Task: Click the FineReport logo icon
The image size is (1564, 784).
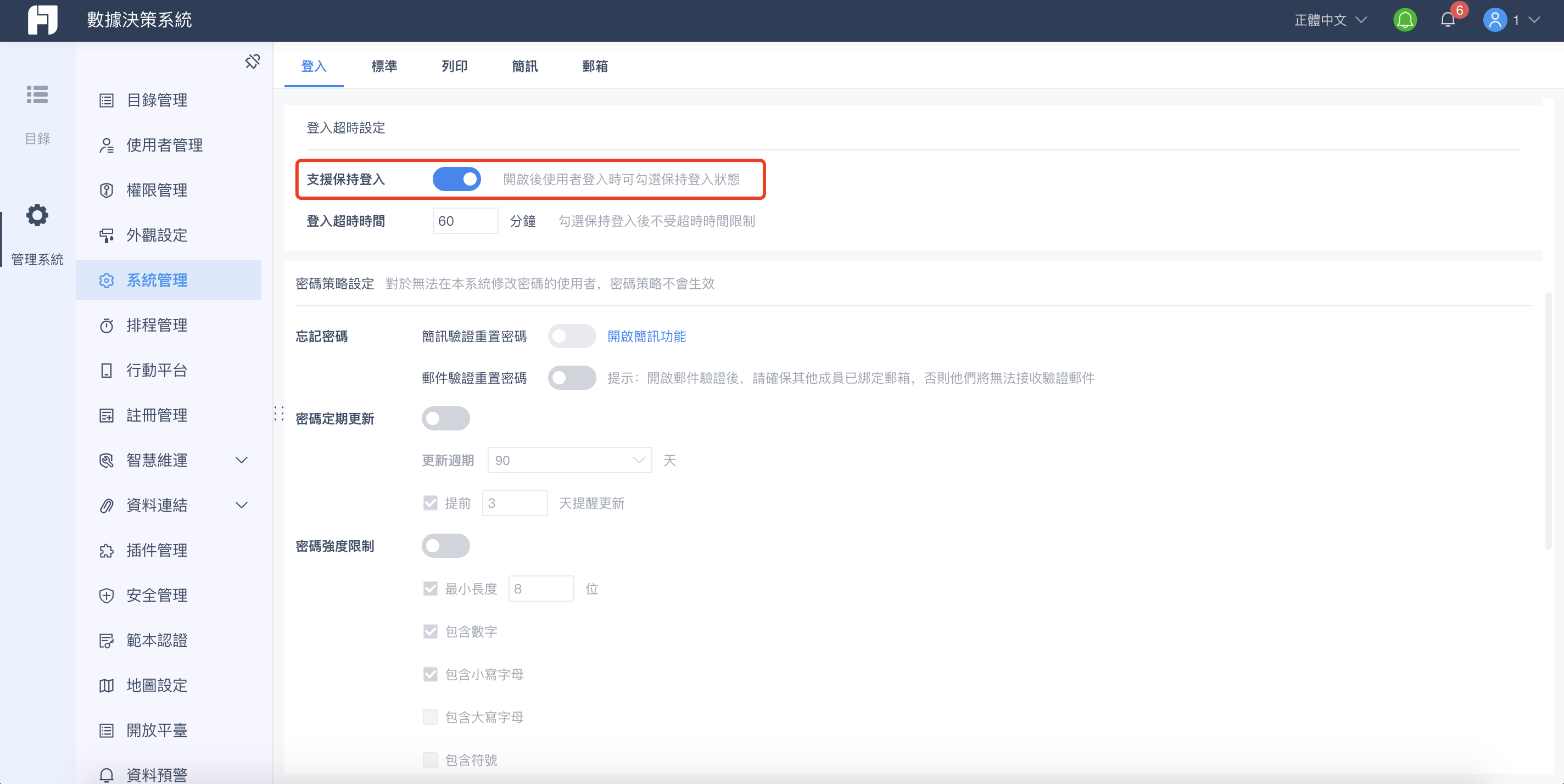Action: coord(42,20)
